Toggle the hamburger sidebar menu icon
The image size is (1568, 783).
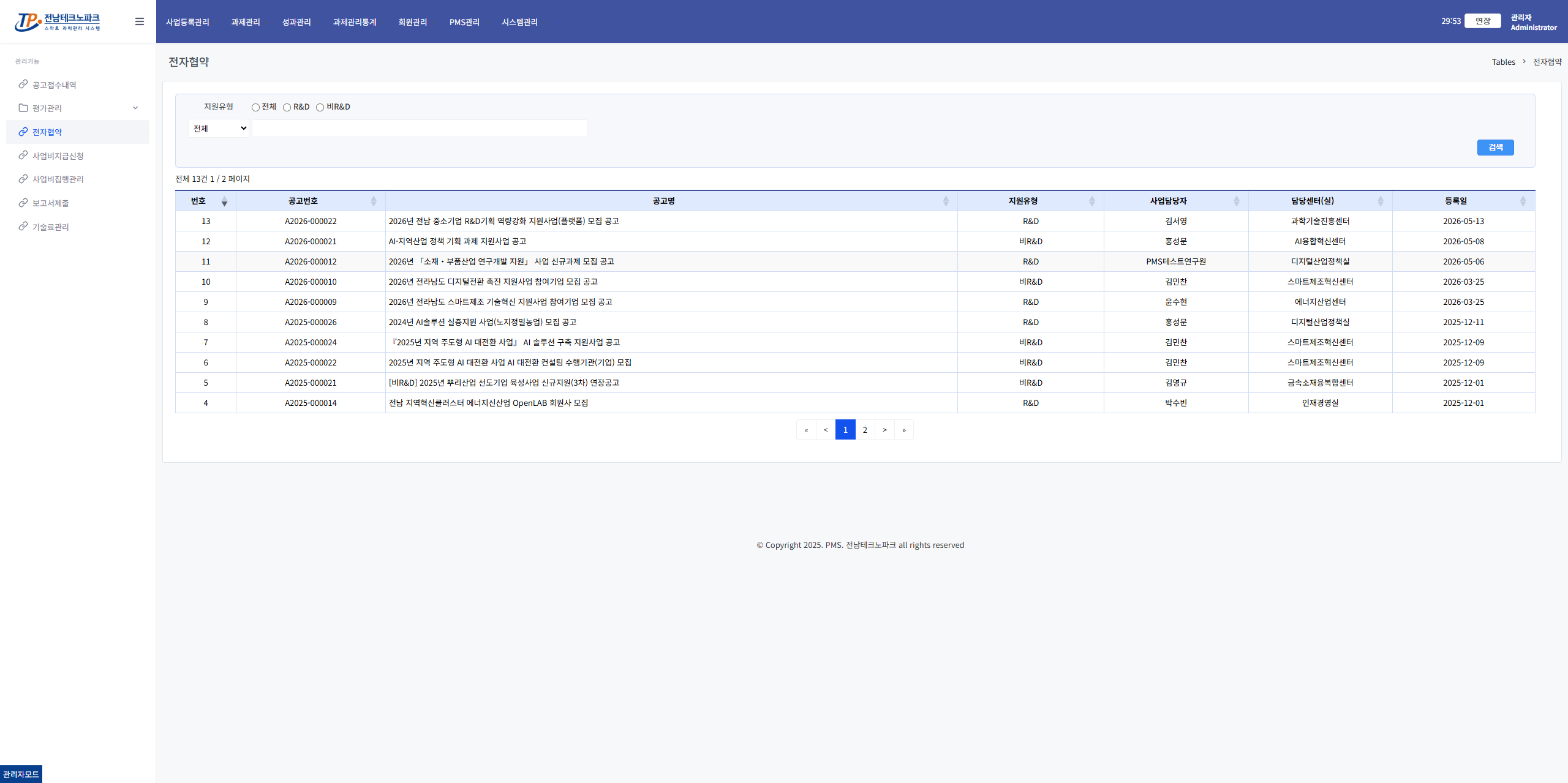tap(140, 21)
